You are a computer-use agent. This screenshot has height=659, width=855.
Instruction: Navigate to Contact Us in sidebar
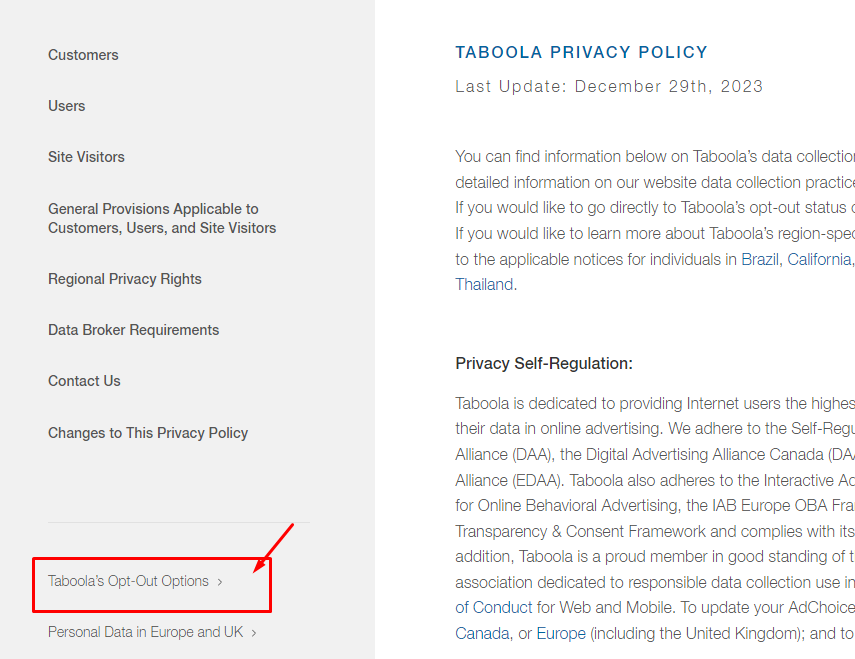[x=84, y=381]
